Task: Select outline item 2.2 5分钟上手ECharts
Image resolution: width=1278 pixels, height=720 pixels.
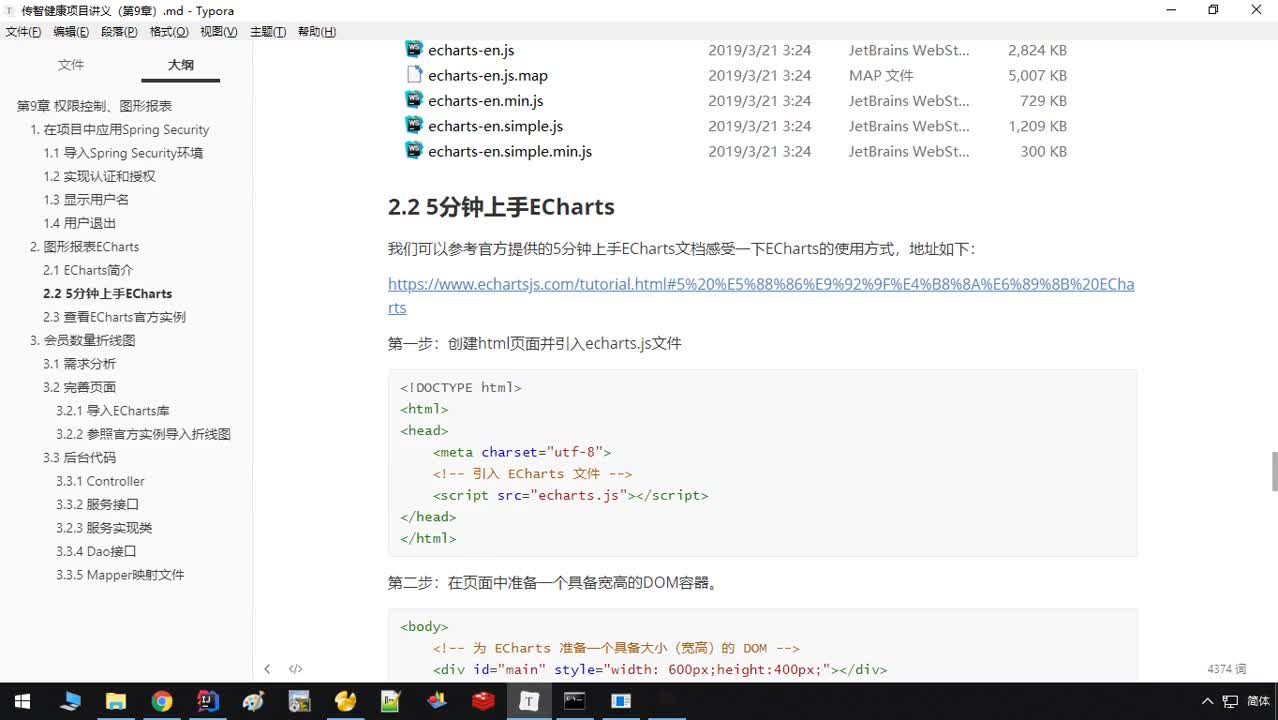Action: click(108, 293)
